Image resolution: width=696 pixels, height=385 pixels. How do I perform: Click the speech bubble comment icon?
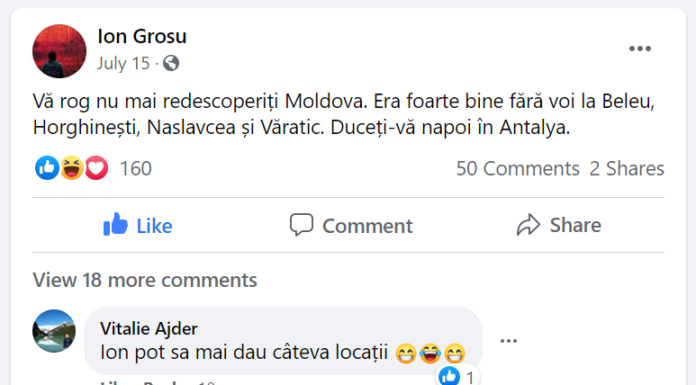click(x=301, y=225)
